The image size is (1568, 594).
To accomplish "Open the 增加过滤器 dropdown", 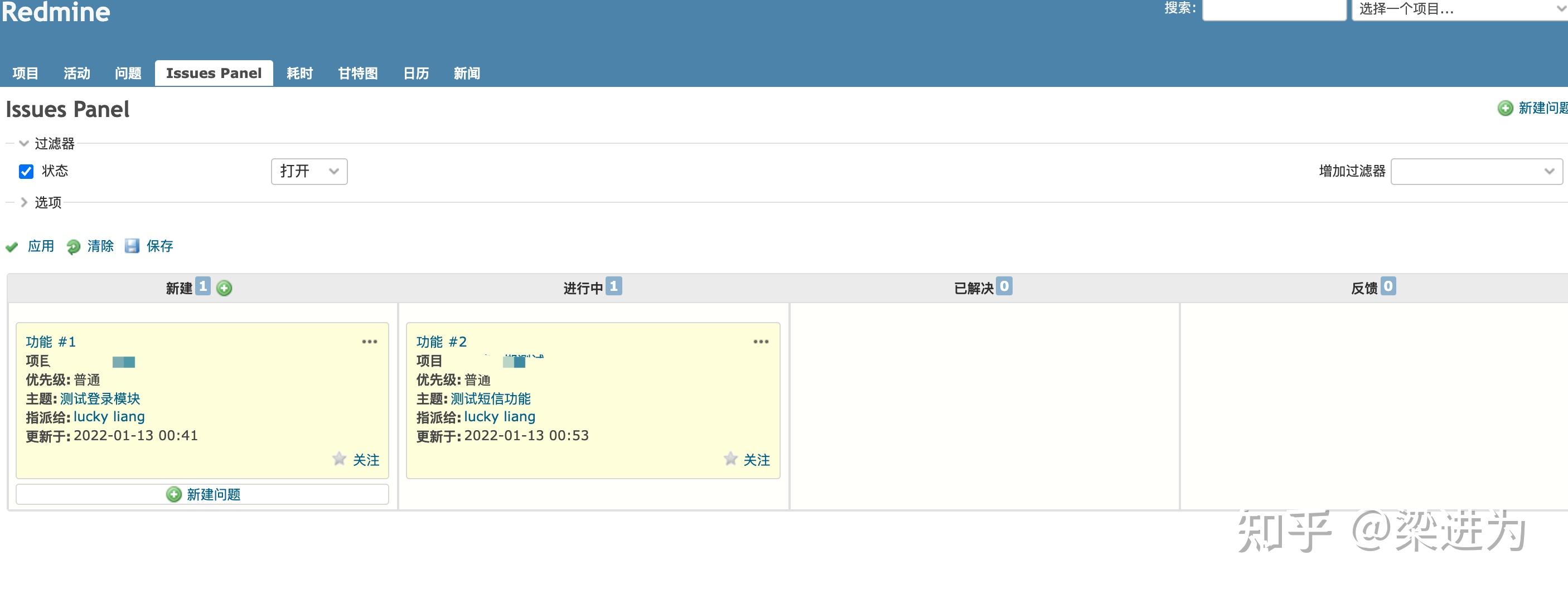I will [1476, 172].
